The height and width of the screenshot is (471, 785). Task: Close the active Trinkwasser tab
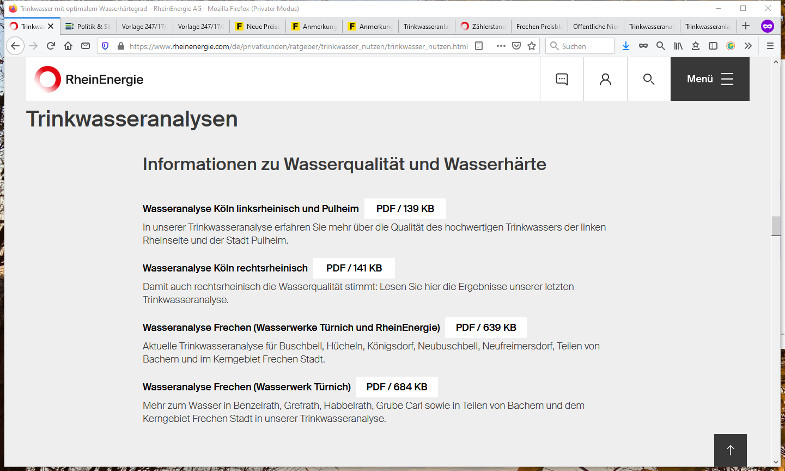[x=51, y=26]
